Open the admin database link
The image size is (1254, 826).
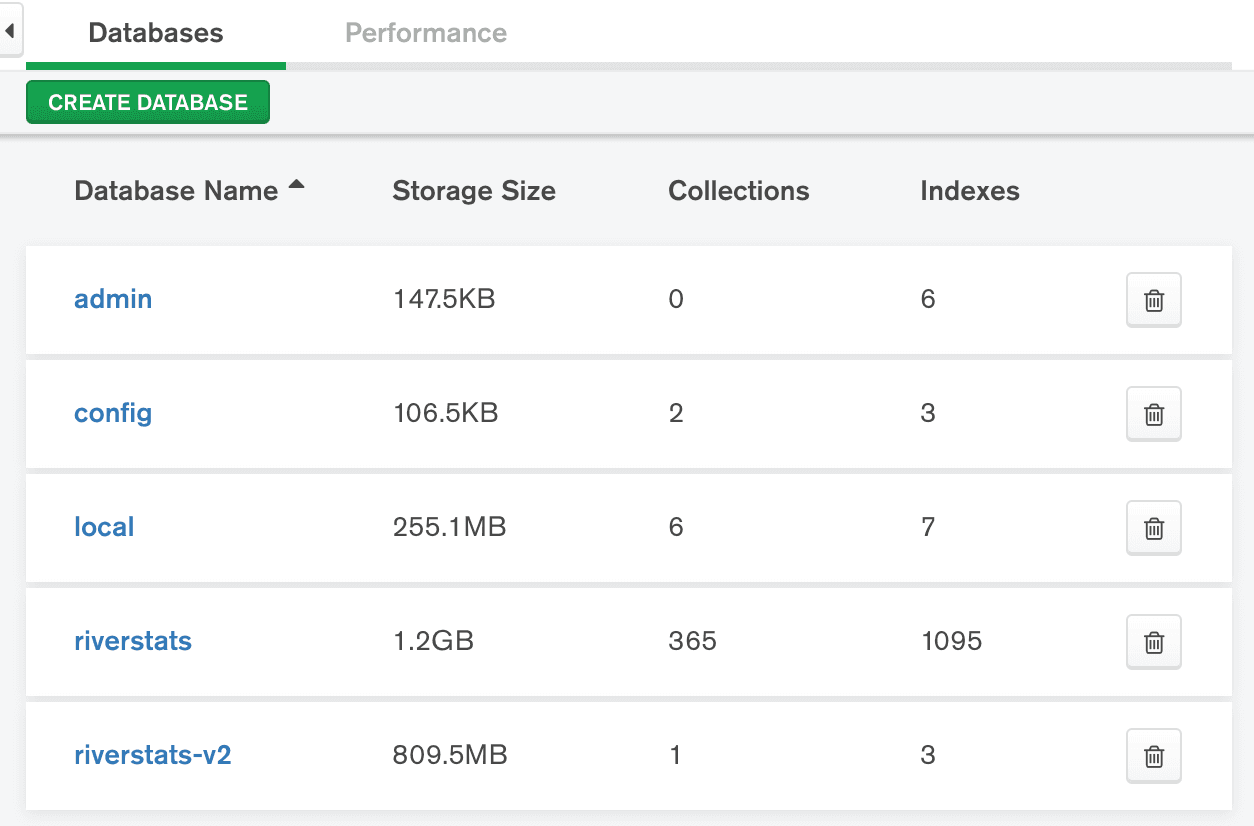click(112, 299)
